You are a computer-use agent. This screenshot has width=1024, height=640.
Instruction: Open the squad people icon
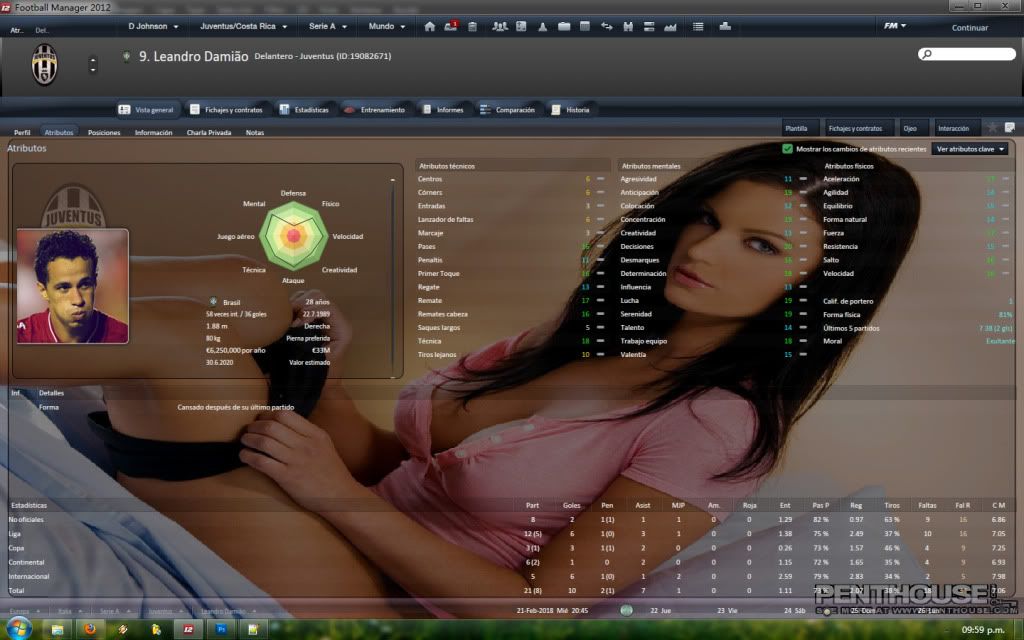point(500,27)
